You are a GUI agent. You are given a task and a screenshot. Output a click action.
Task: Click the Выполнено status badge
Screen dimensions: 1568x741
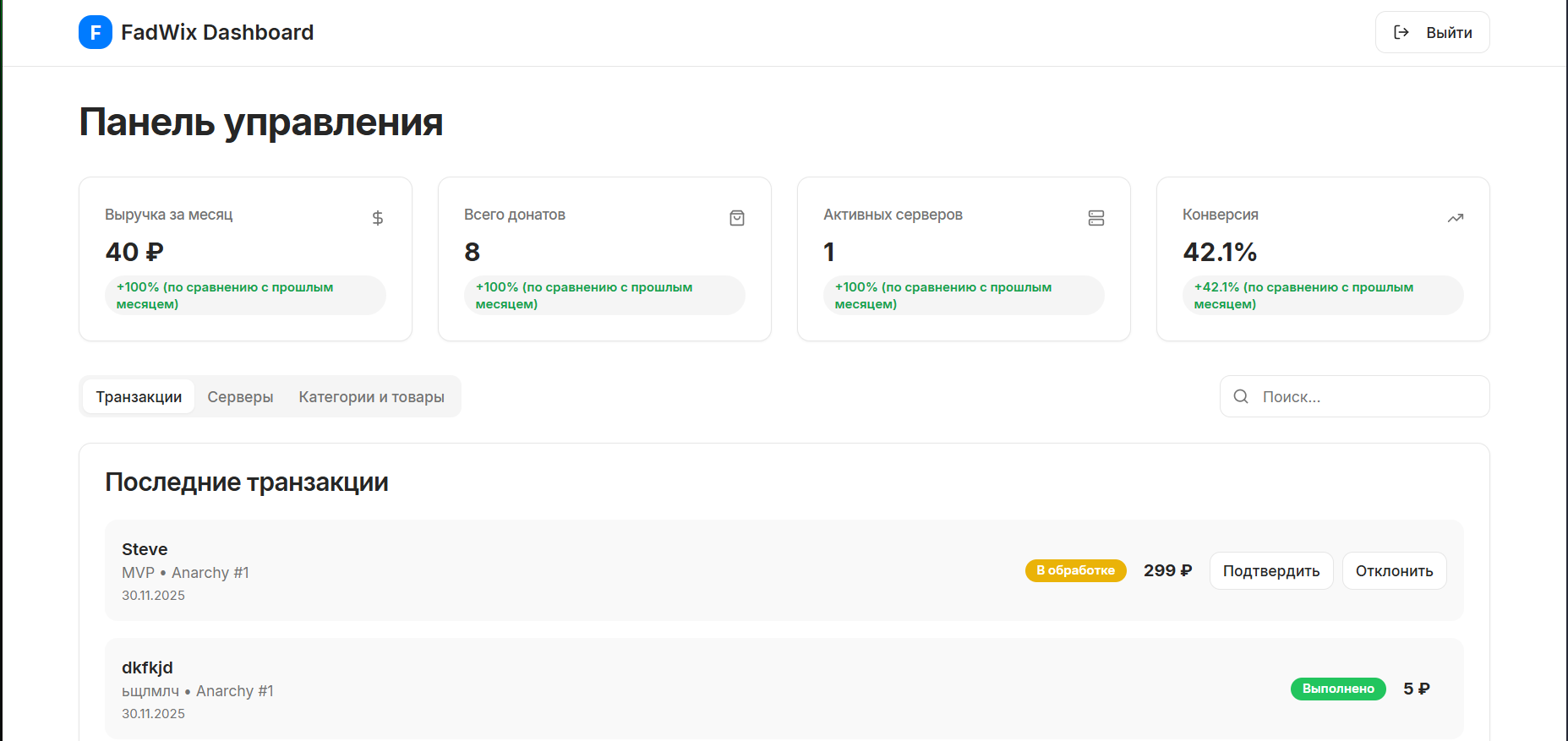click(x=1337, y=689)
